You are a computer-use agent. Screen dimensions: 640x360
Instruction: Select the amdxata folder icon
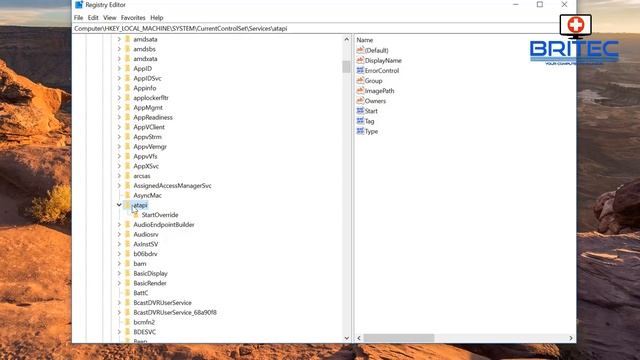(127, 58)
